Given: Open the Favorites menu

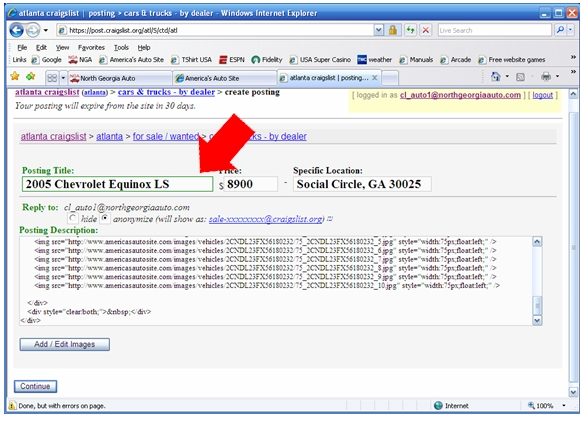Looking at the screenshot, I should point(91,48).
